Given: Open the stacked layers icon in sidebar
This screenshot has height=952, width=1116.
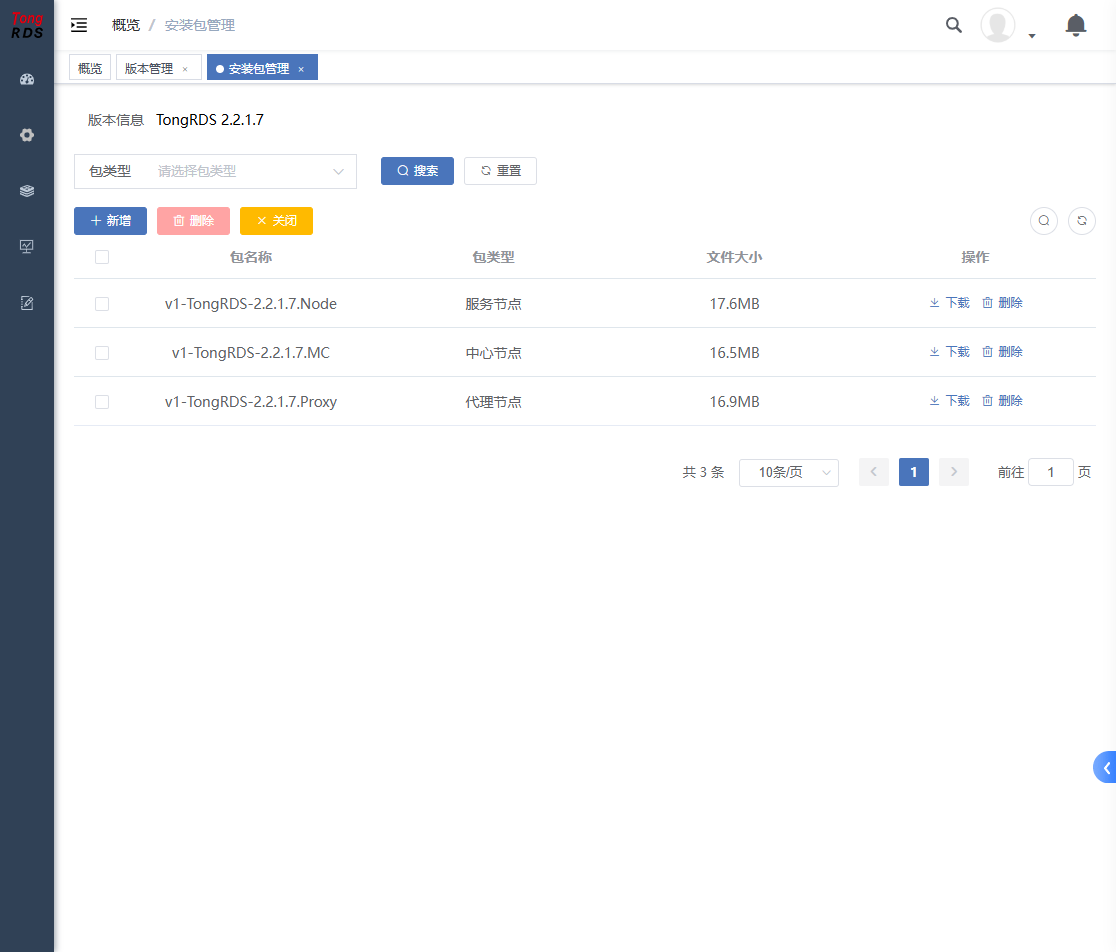Looking at the screenshot, I should tap(27, 191).
